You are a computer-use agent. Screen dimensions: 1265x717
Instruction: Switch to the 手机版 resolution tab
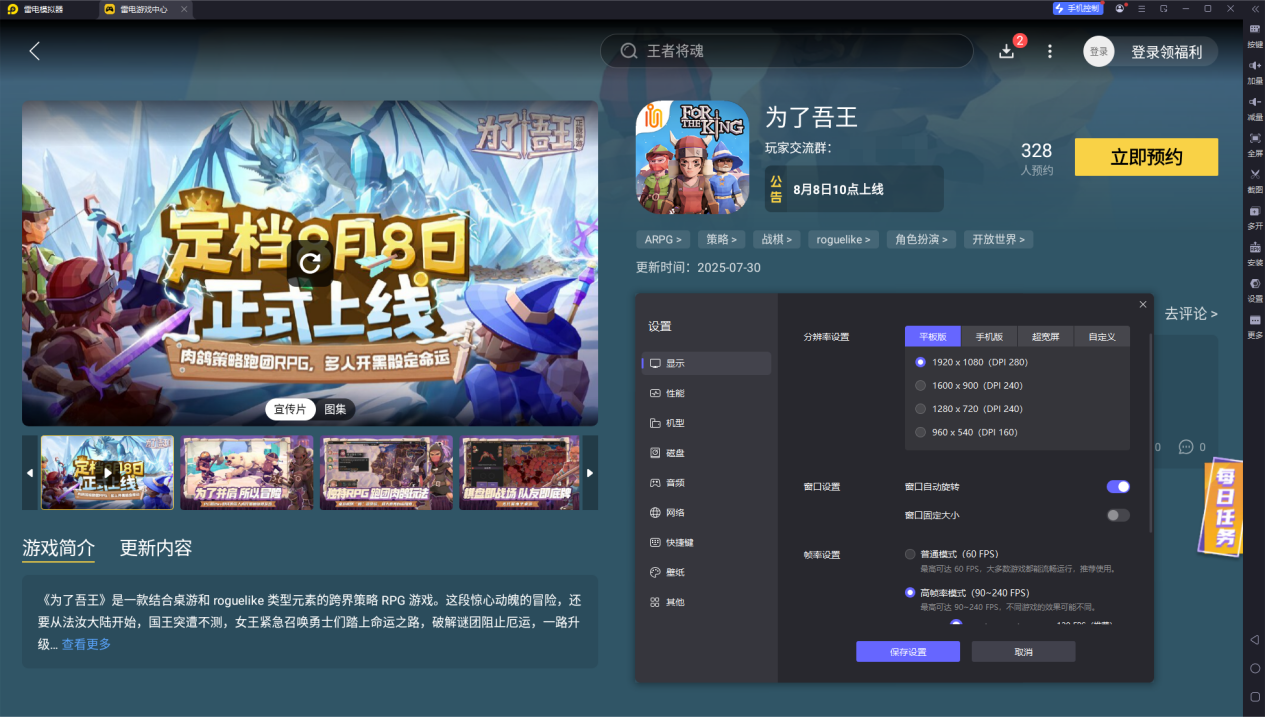[x=989, y=337]
